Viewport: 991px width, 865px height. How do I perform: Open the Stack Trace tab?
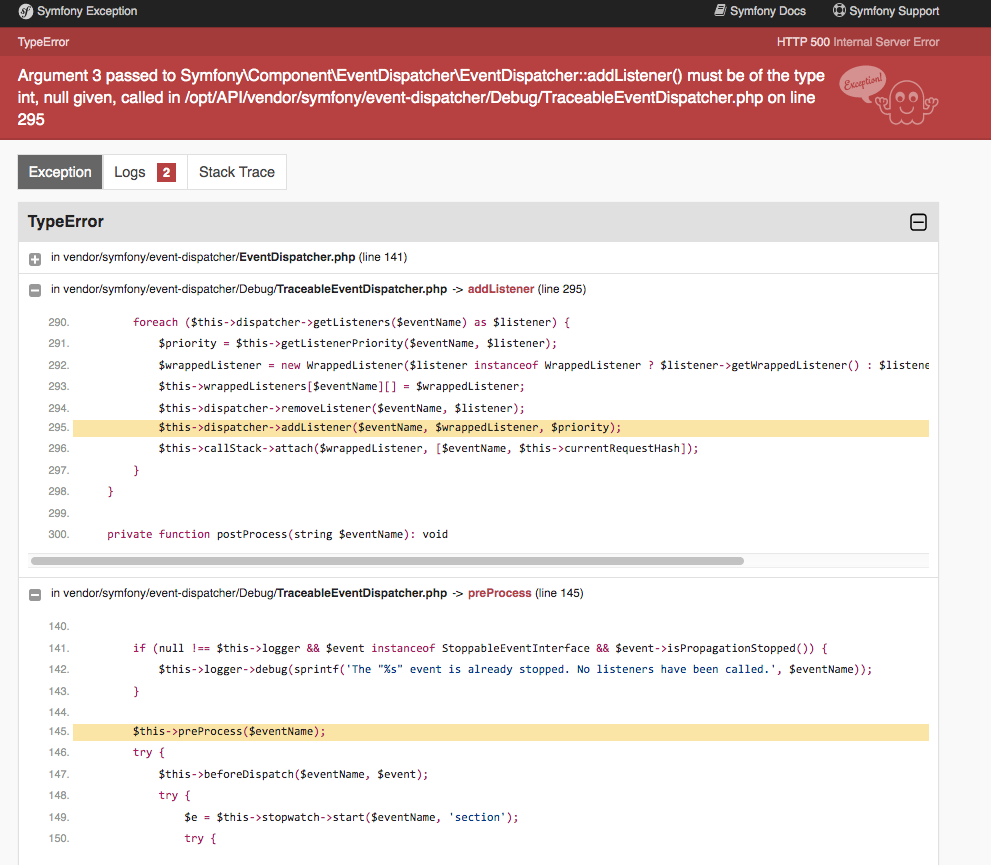click(237, 172)
